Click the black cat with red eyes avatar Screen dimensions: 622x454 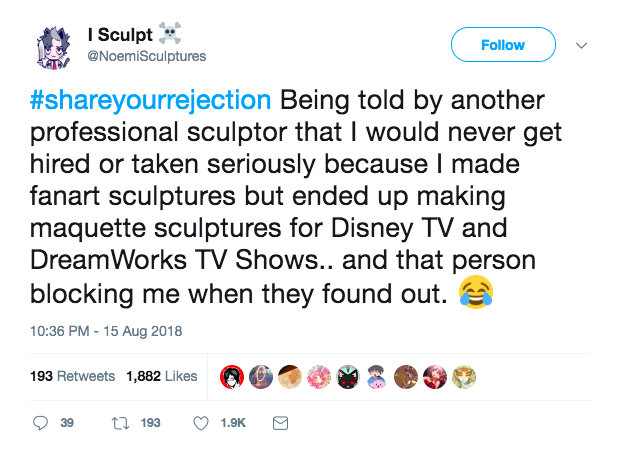coord(348,376)
